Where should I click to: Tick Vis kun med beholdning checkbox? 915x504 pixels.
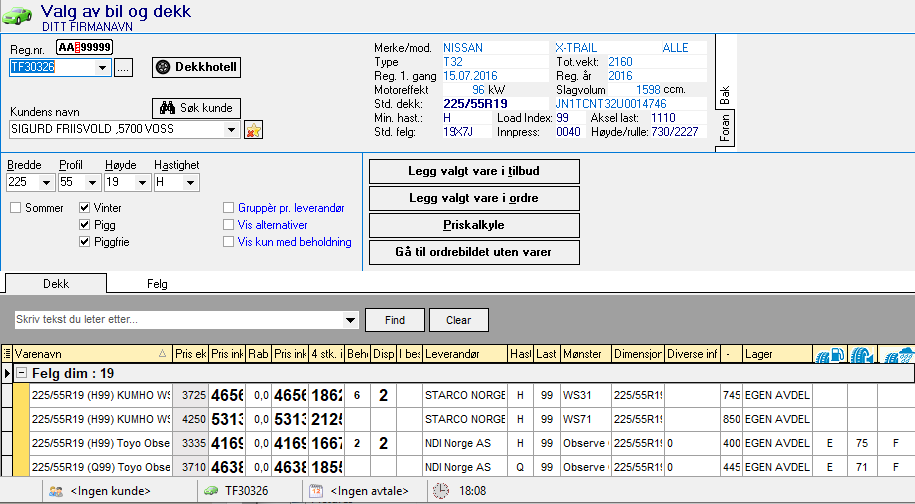pos(230,242)
